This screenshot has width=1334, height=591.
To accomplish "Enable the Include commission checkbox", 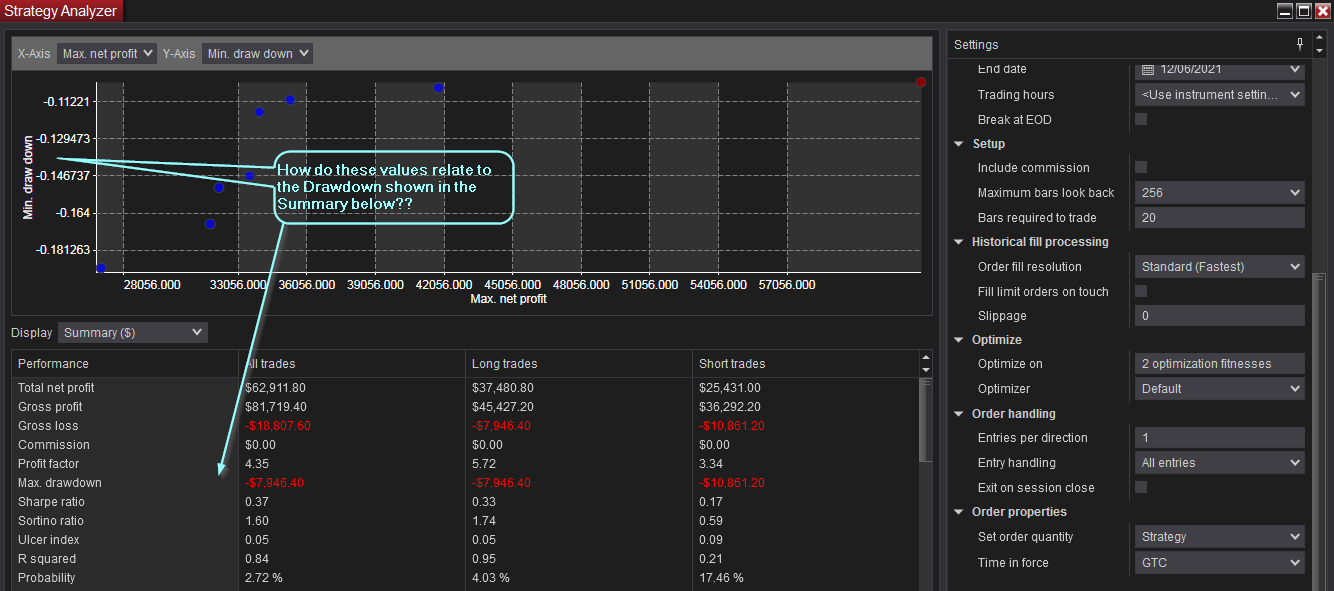I will click(x=1140, y=167).
